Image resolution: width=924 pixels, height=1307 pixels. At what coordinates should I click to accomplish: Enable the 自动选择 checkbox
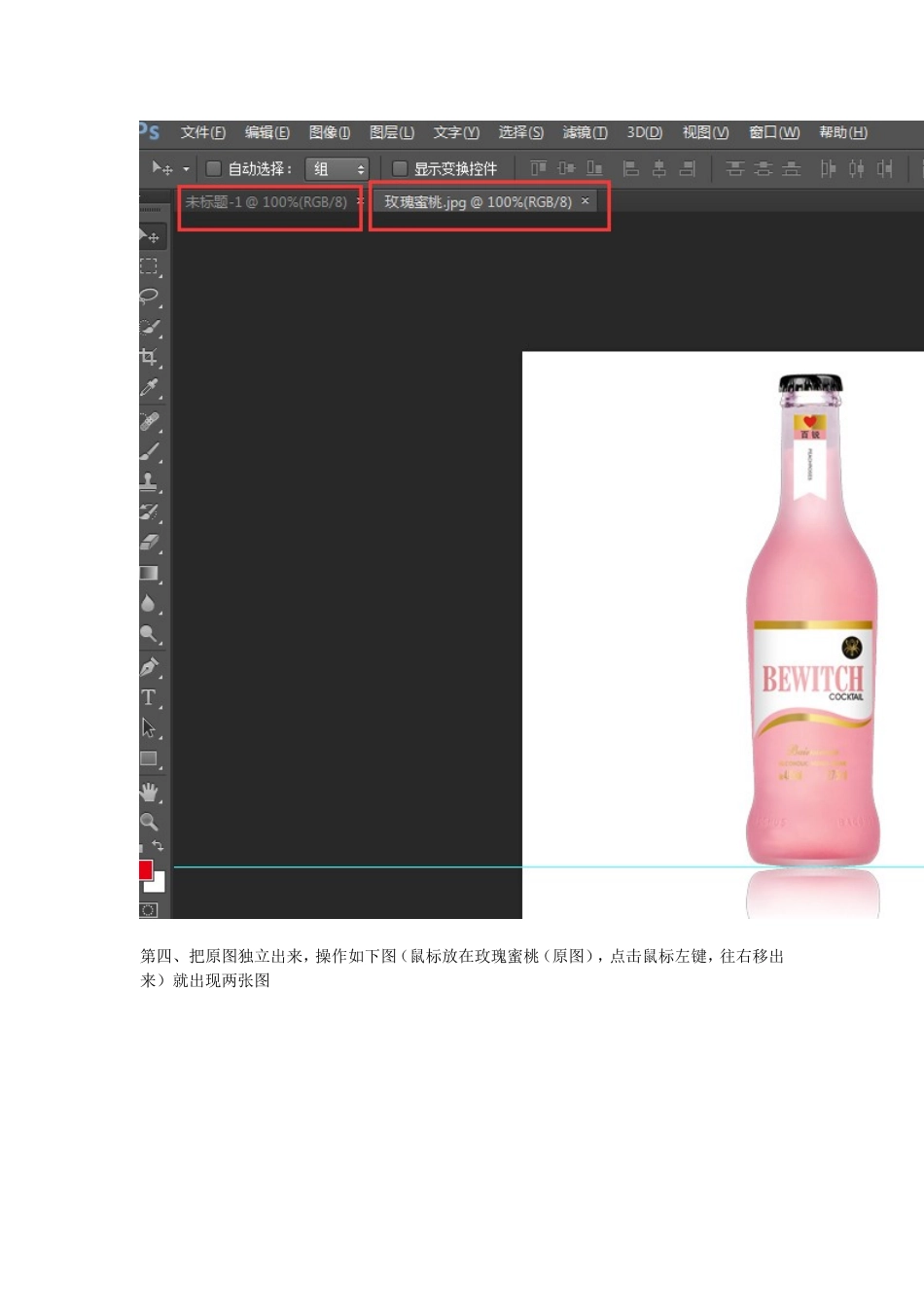coord(214,168)
